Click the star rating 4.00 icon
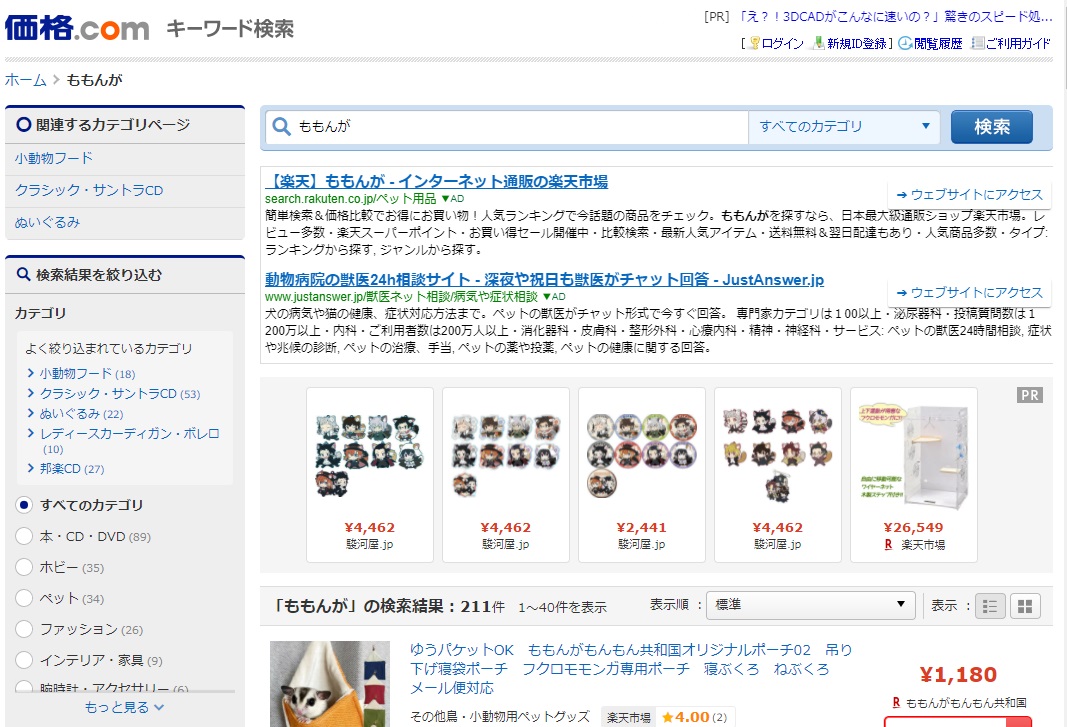1067x727 pixels. (x=668, y=717)
